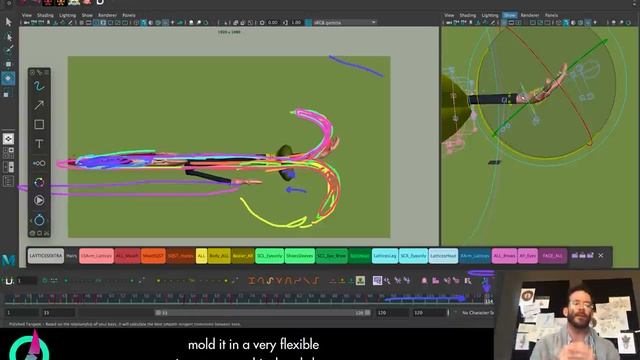Viewport: 640px width, 360px height.
Task: Open Panels menu in left viewport
Action: point(129,15)
